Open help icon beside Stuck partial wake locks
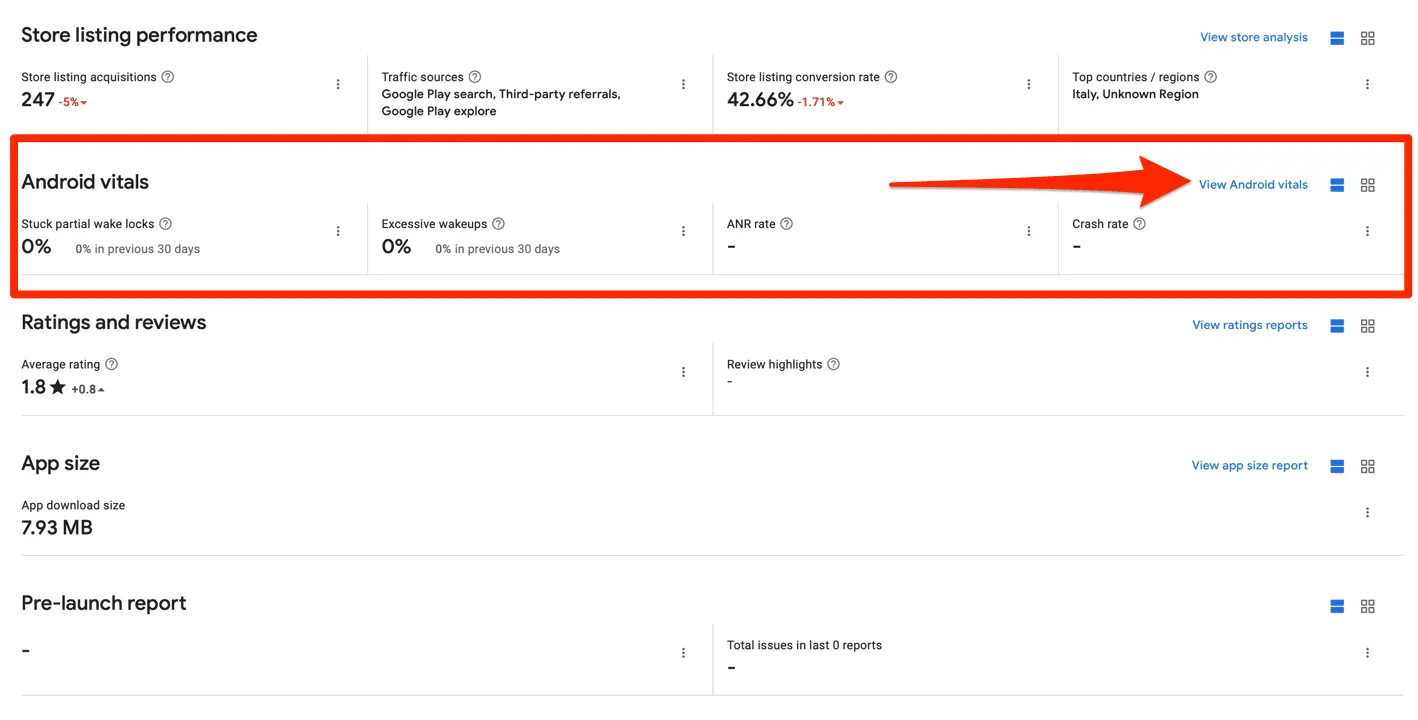Image resolution: width=1418 pixels, height=720 pixels. pyautogui.click(x=166, y=224)
